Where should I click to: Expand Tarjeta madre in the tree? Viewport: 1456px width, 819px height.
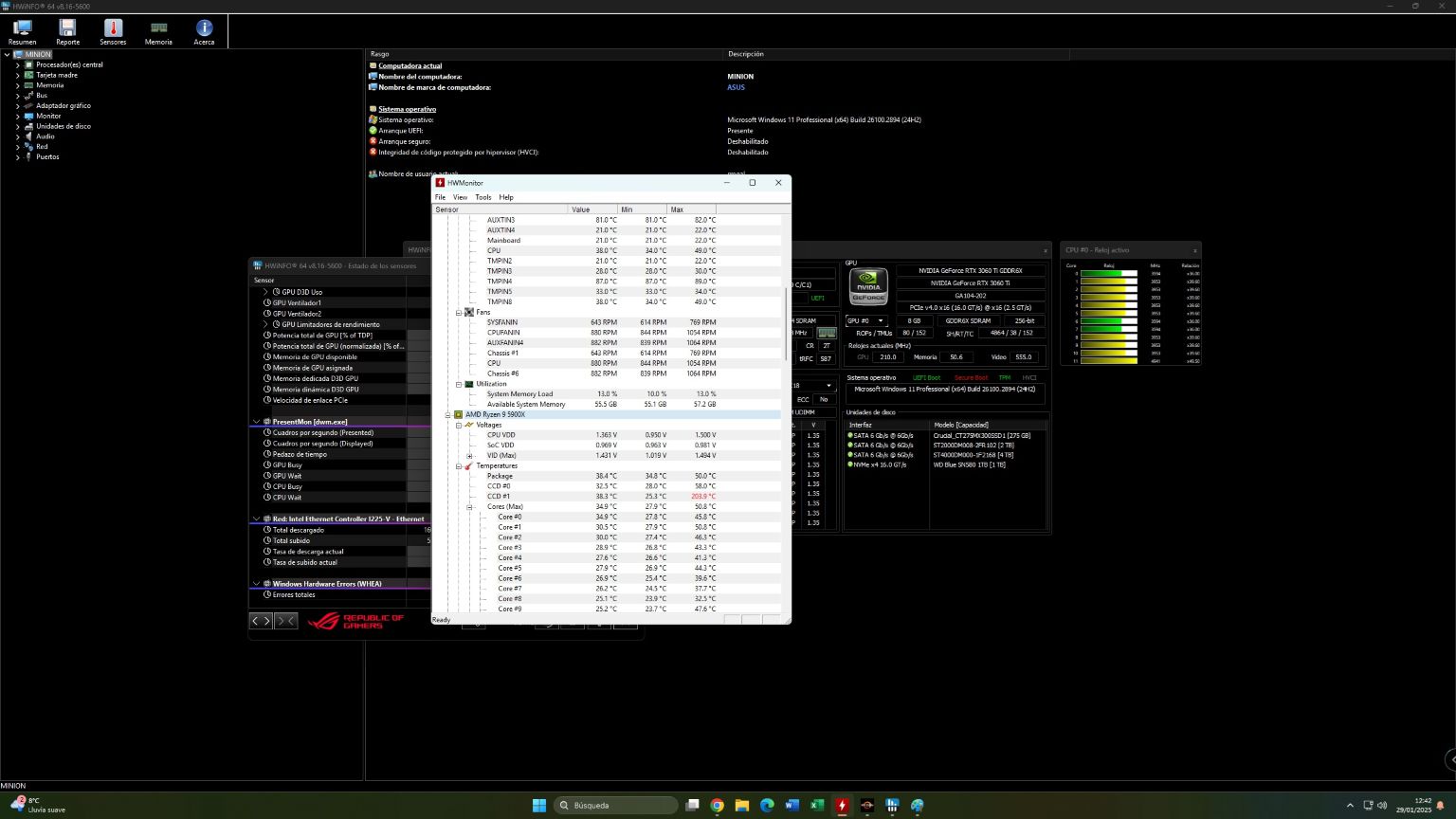pos(17,75)
